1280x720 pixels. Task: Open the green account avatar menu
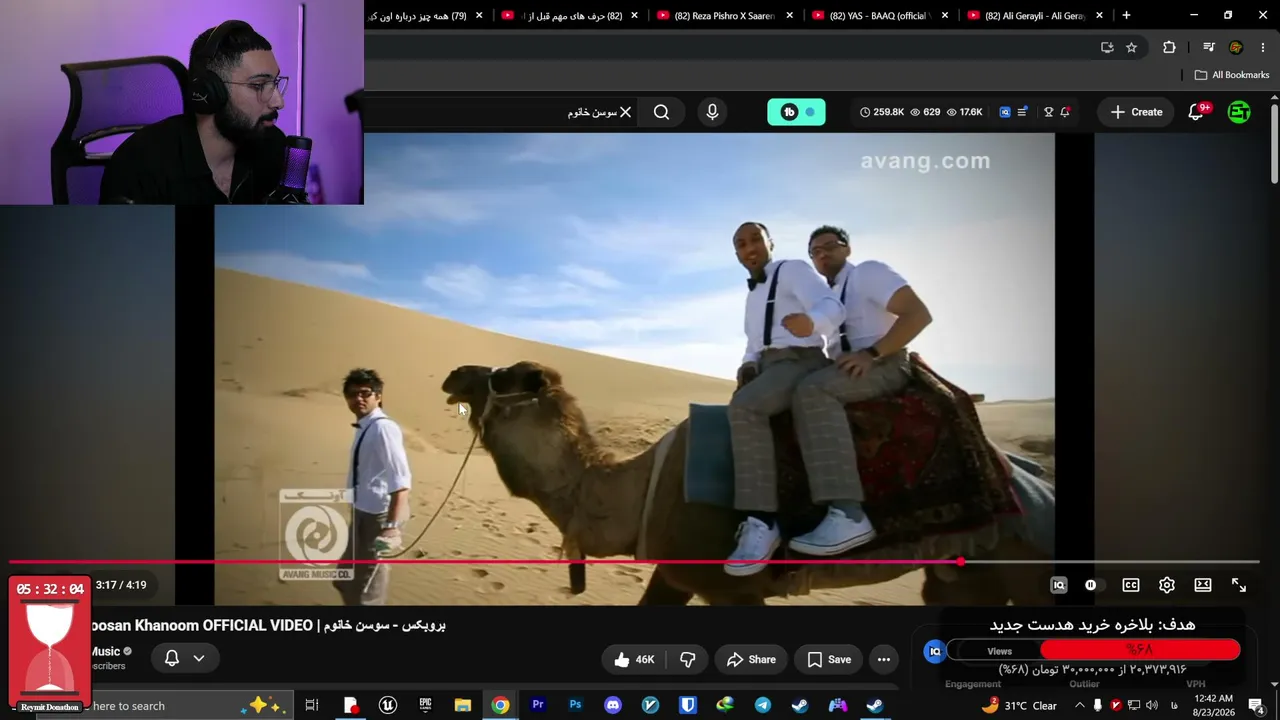1239,112
